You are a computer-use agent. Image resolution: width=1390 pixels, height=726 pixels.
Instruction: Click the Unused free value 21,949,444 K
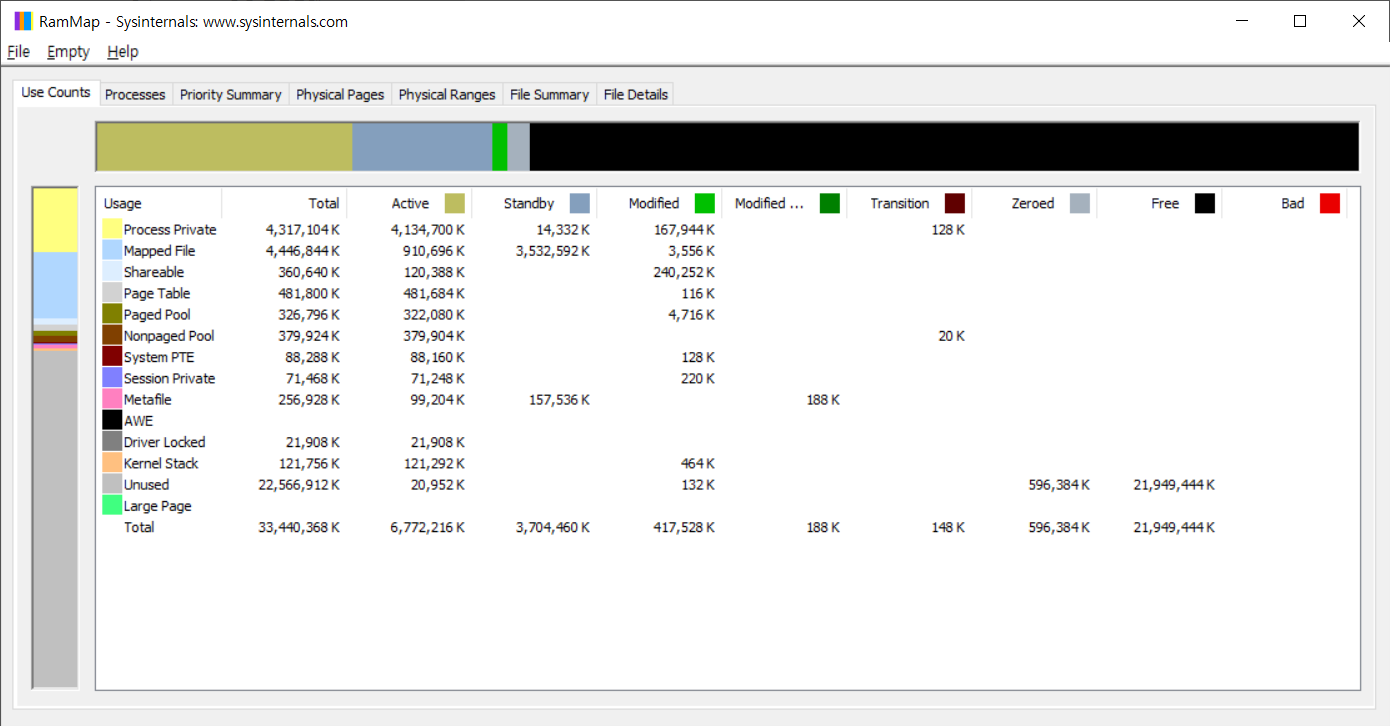(1174, 484)
